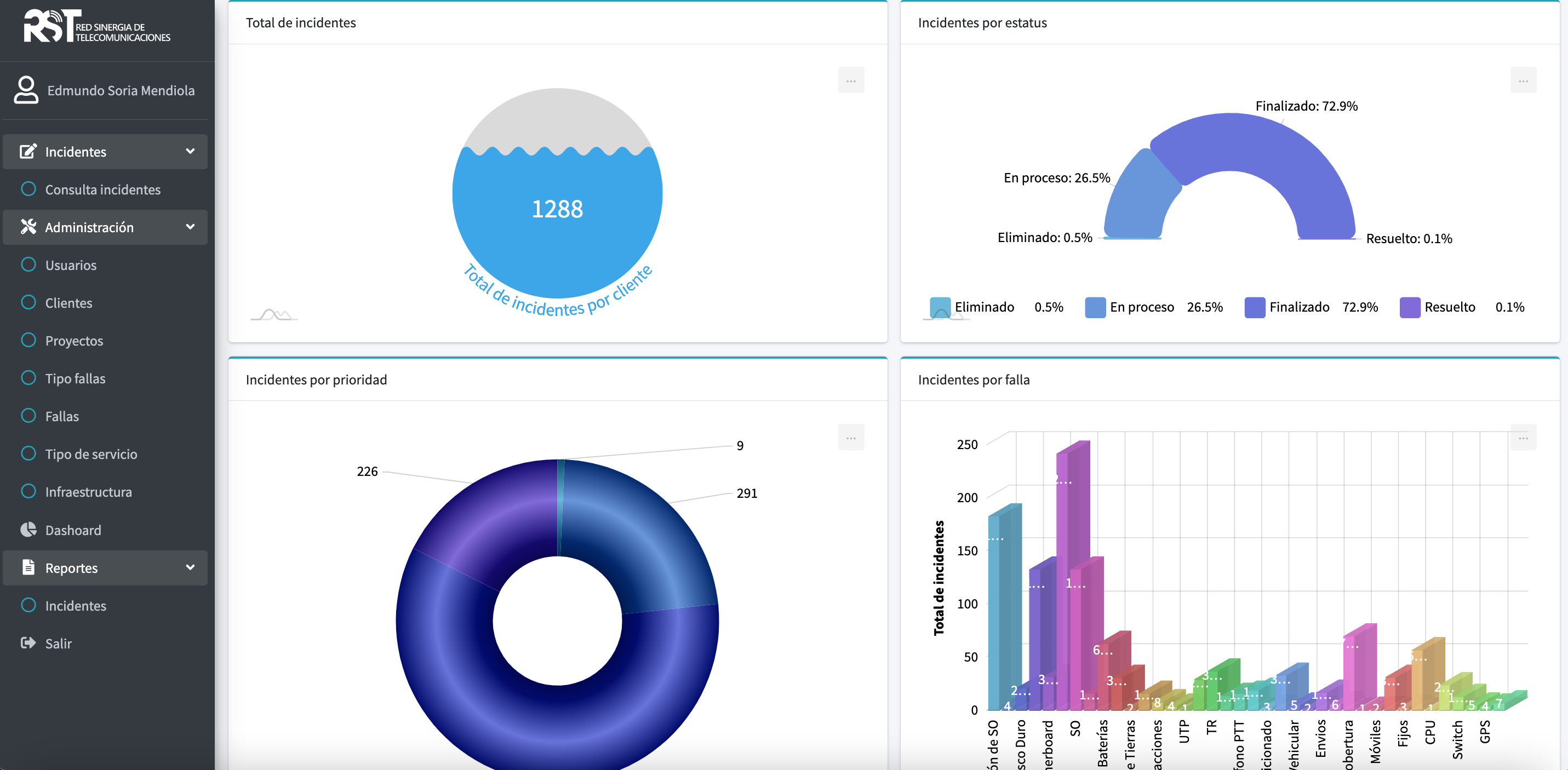Click the Reportes document icon
The image size is (1568, 770).
[x=28, y=567]
